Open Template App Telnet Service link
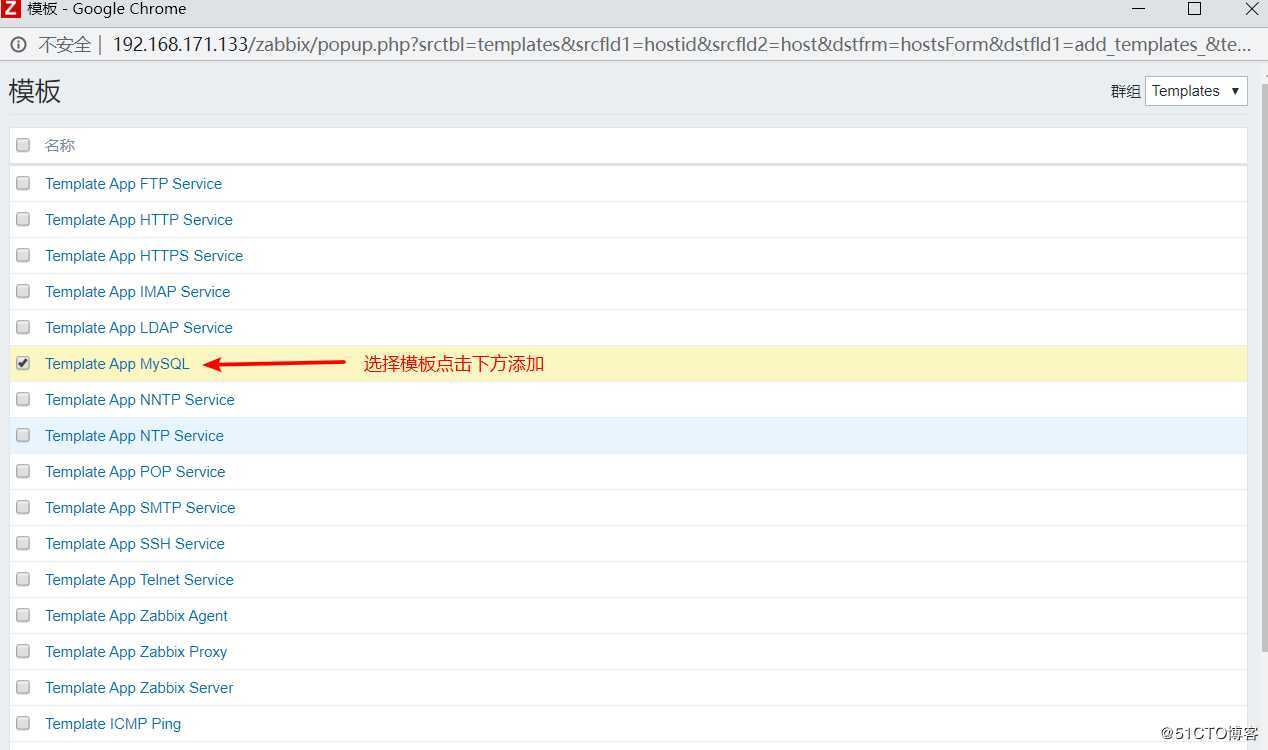The height and width of the screenshot is (750, 1268). (x=139, y=580)
